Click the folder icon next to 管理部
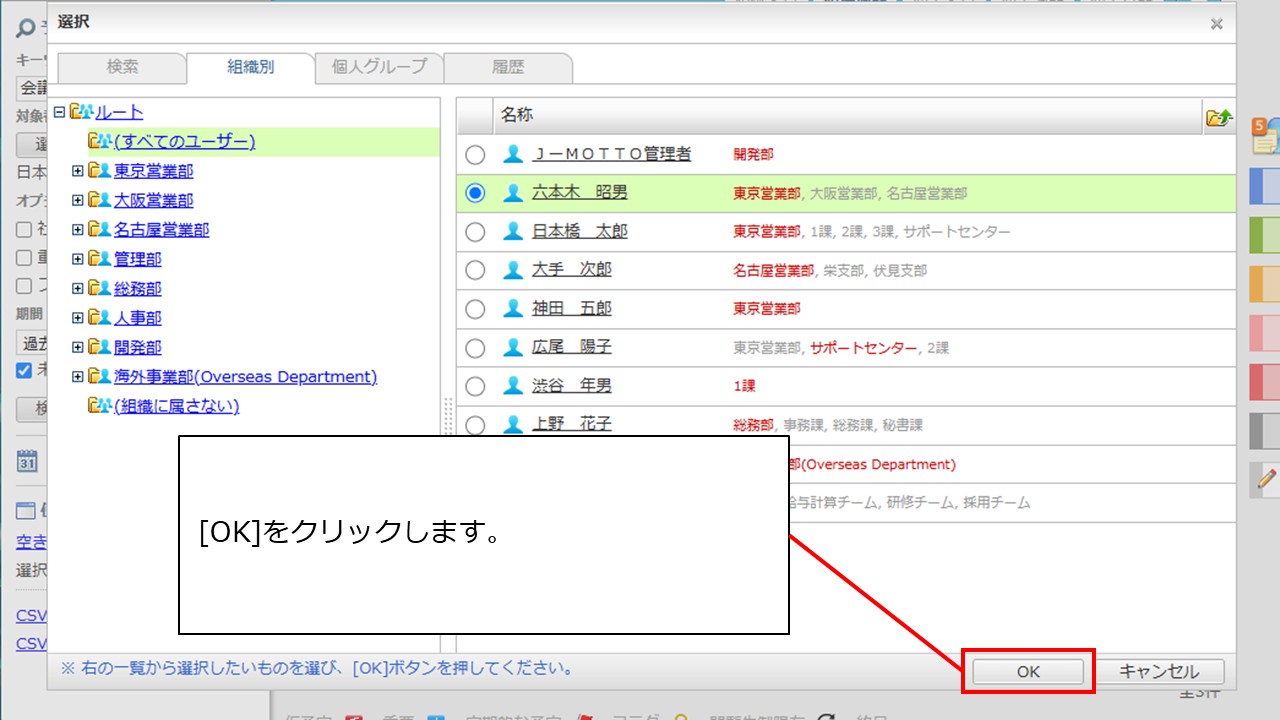The width and height of the screenshot is (1280, 720). point(100,259)
